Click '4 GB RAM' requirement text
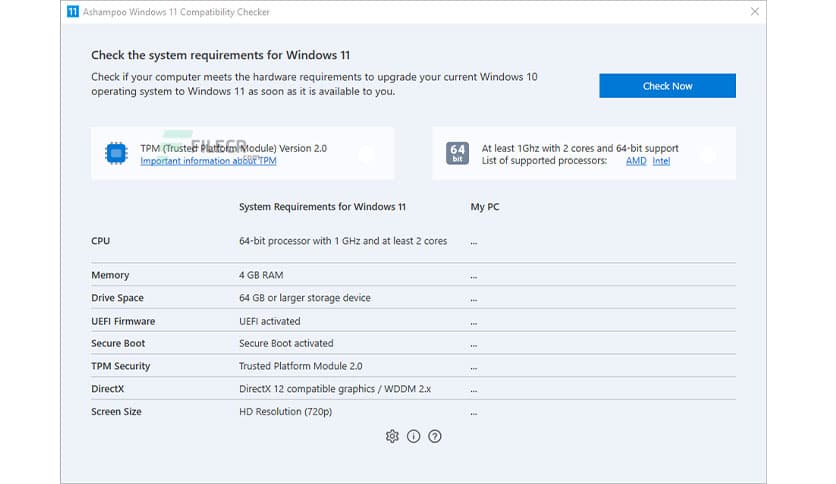 261,275
